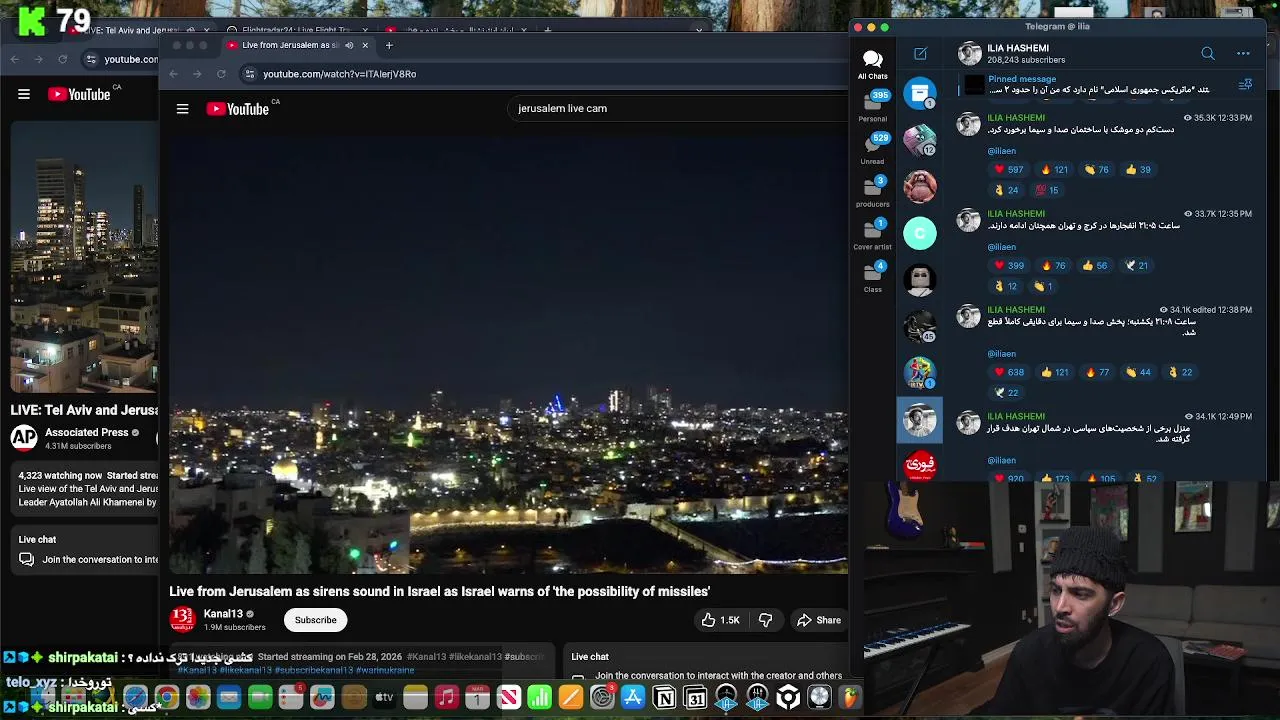This screenshot has width=1280, height=720.
Task: Open Personal folder in Telegram
Action: pos(872,107)
